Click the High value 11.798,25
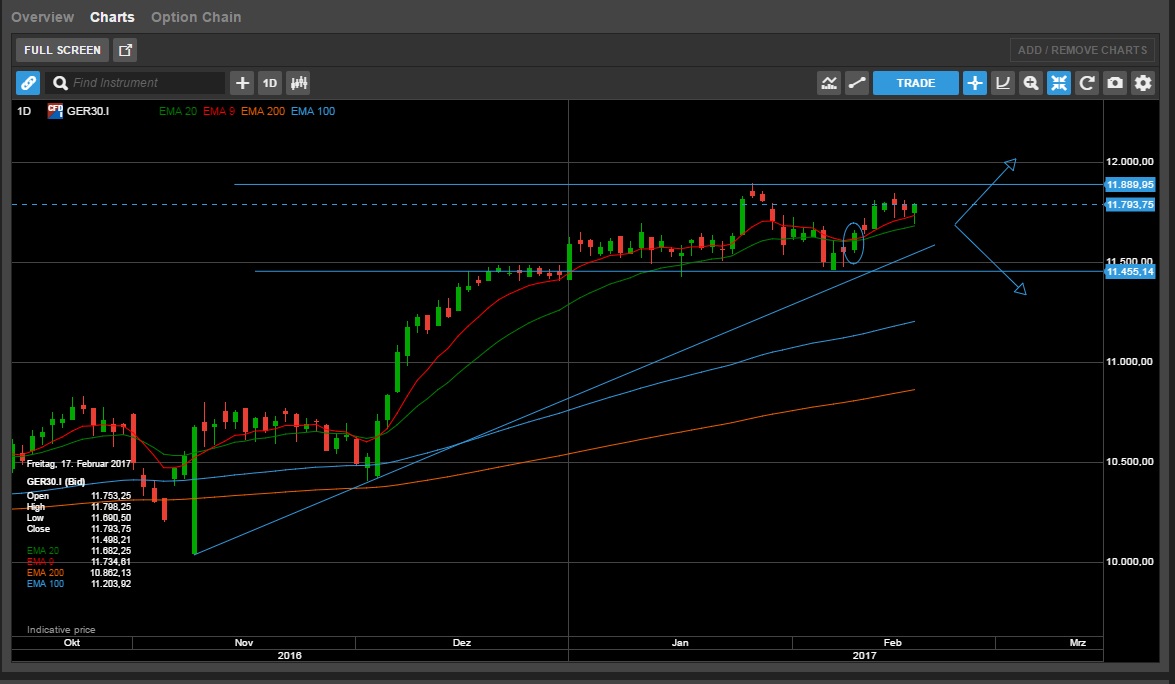The width and height of the screenshot is (1175, 684). pyautogui.click(x=111, y=507)
